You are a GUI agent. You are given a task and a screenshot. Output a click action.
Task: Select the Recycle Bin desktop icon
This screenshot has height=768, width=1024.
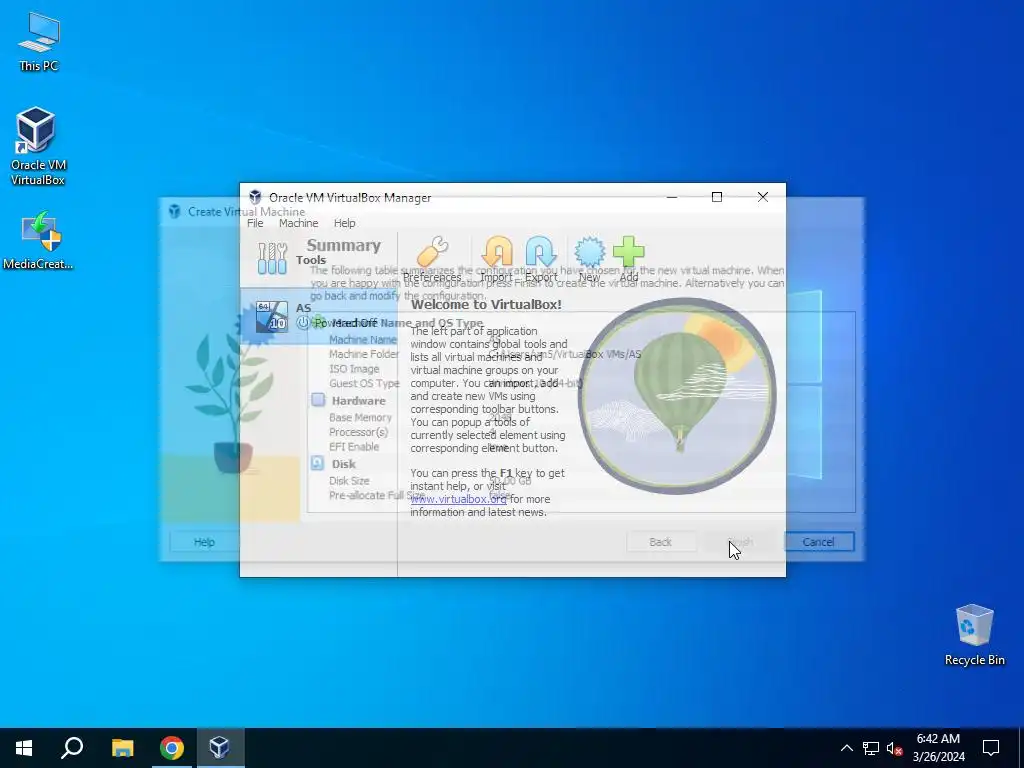click(x=974, y=635)
